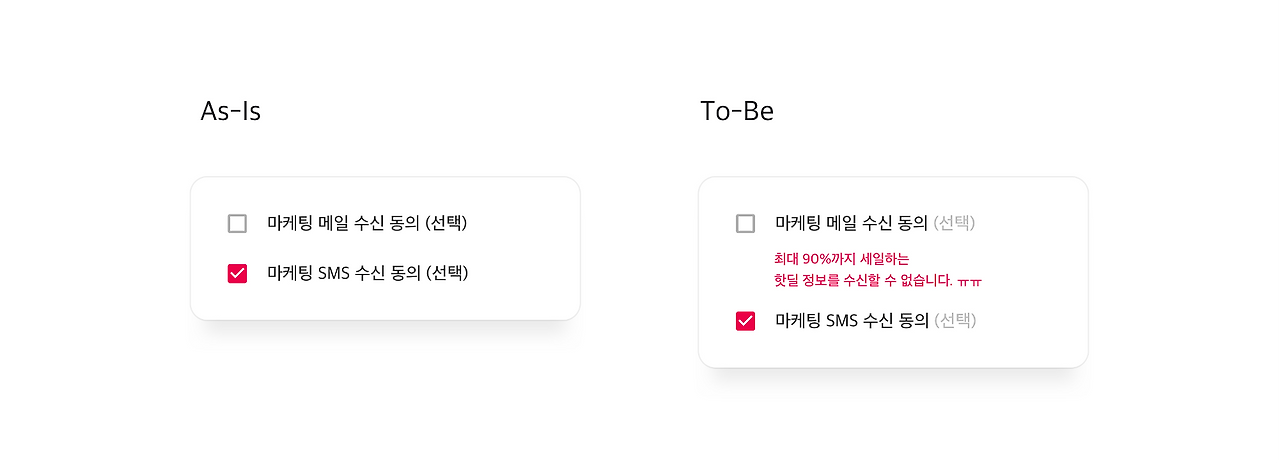Click the ㅠㅠ emoticon ending the warning
The image size is (1280, 464).
coord(970,282)
